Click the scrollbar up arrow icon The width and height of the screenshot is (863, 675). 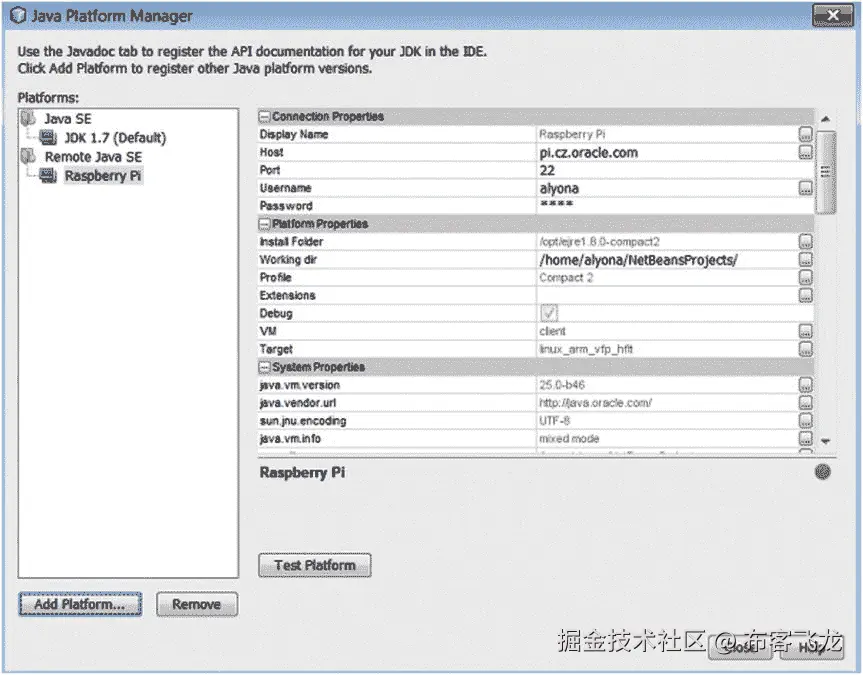pyautogui.click(x=826, y=117)
